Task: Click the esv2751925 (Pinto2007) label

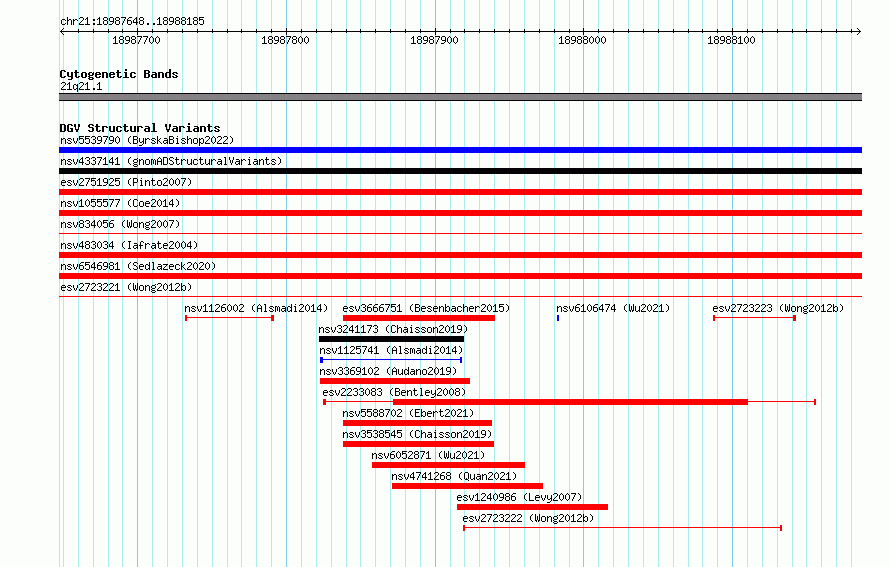Action: coord(126,182)
